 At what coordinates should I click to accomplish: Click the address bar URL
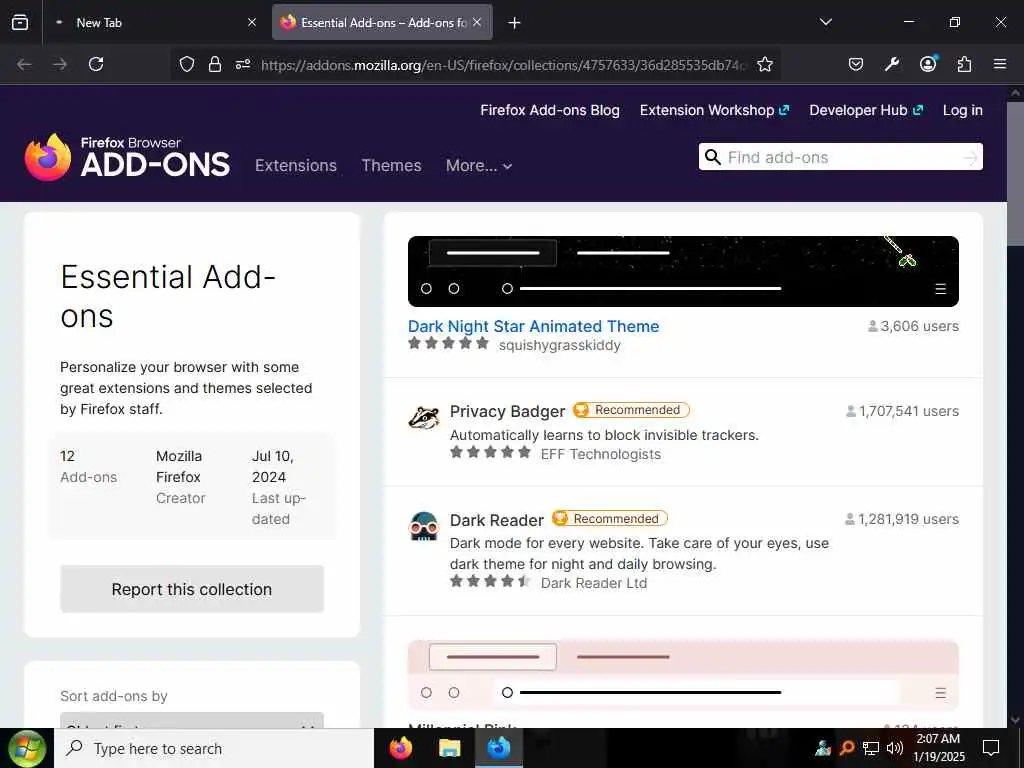click(x=503, y=65)
